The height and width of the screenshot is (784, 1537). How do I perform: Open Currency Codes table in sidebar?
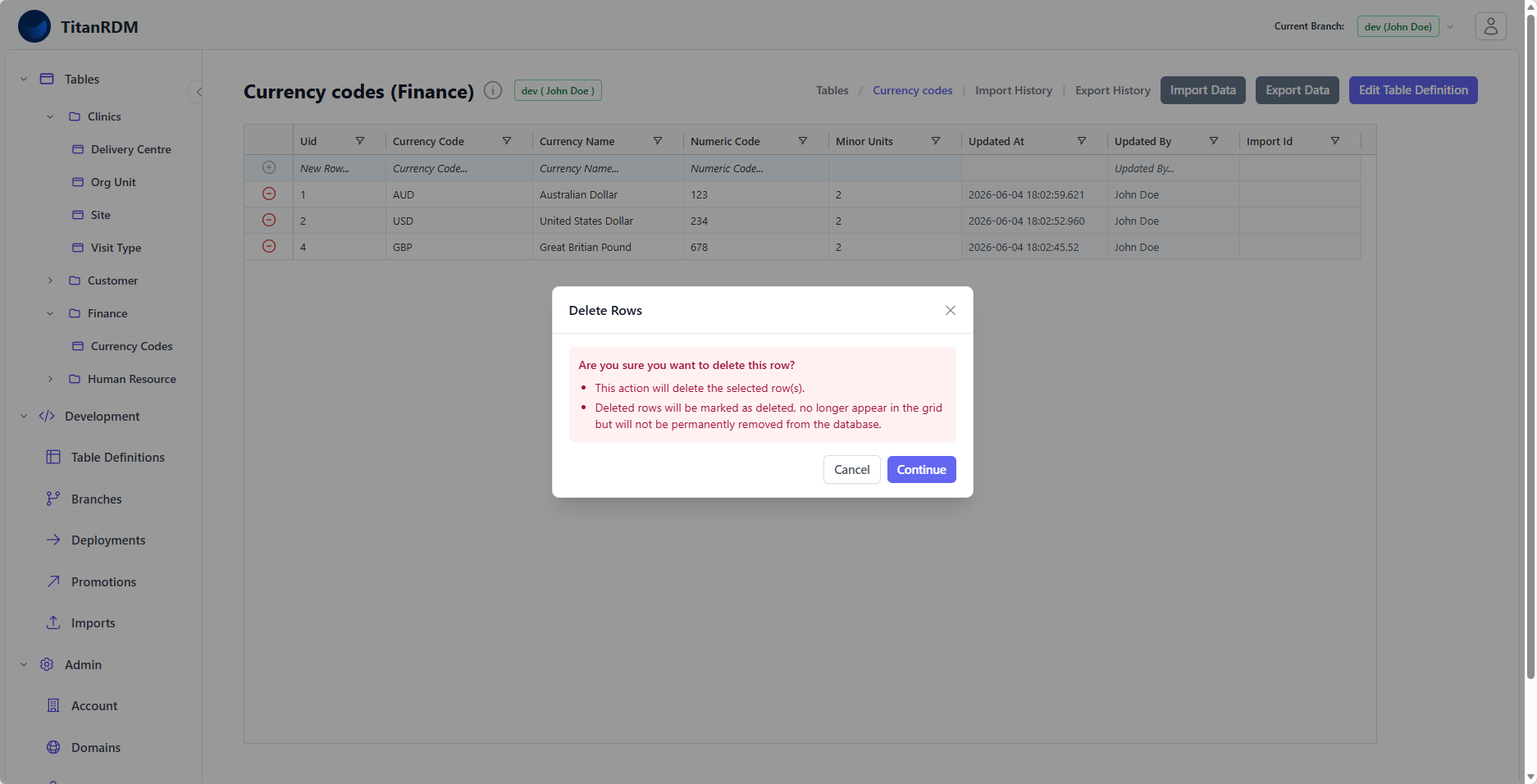click(123, 346)
